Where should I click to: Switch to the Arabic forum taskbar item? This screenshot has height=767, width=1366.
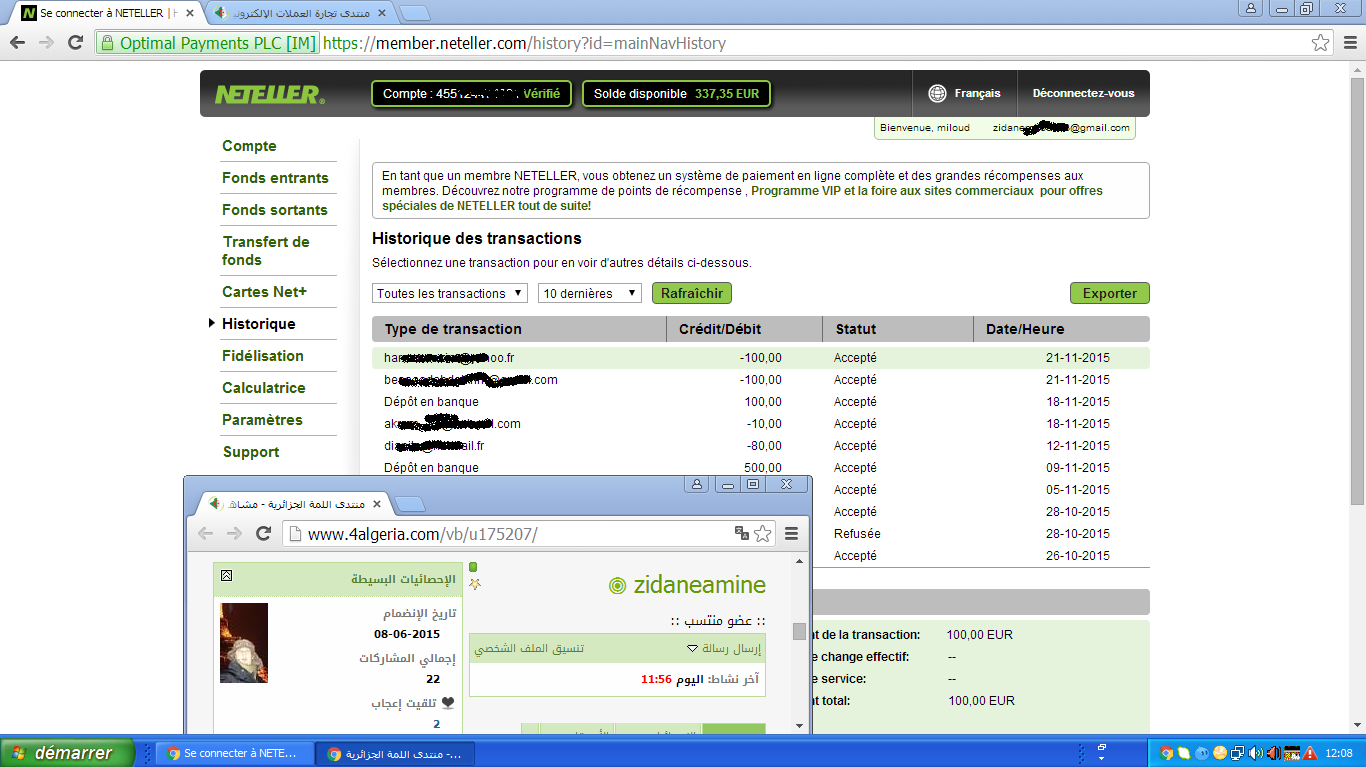point(394,753)
